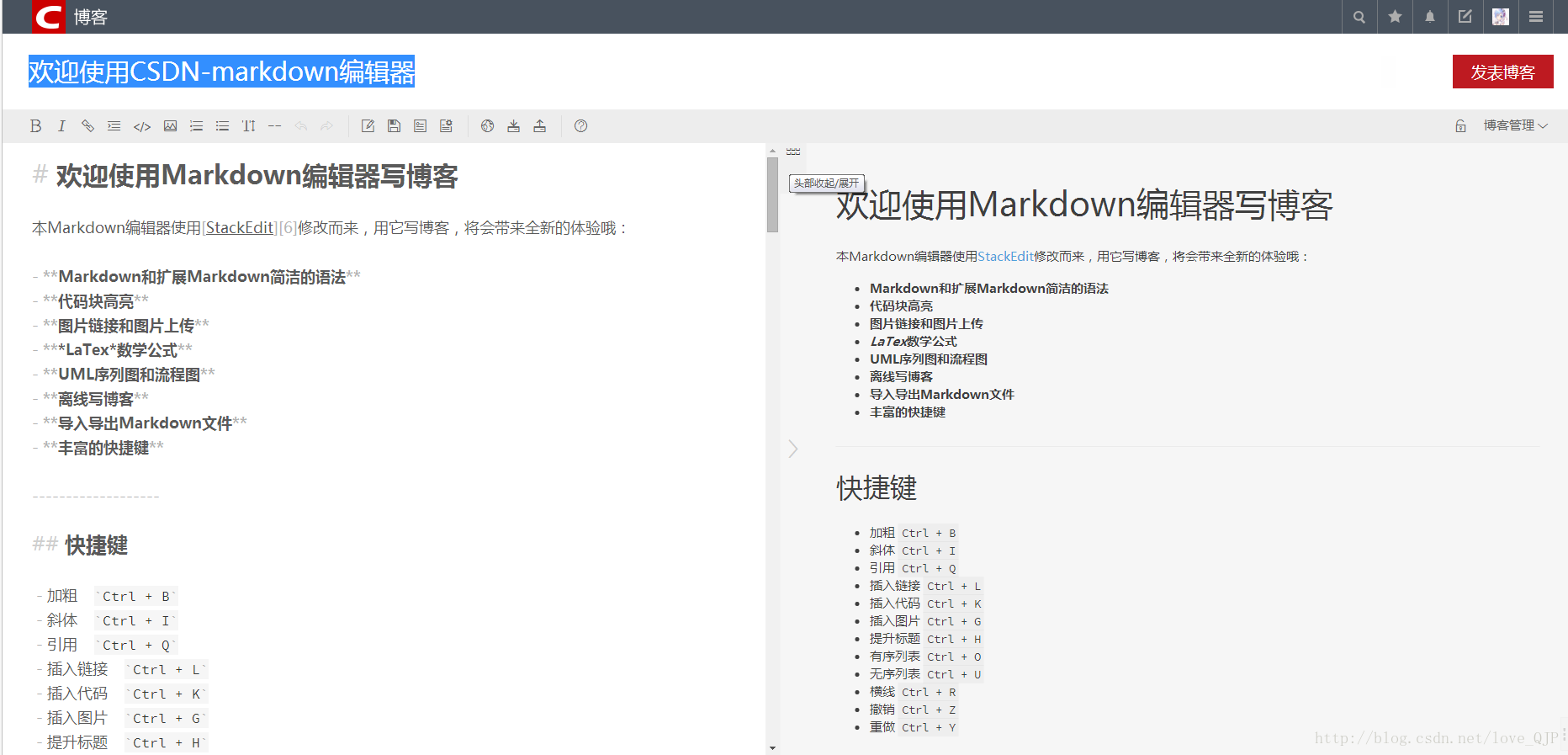Click the heading size icon

click(x=248, y=126)
